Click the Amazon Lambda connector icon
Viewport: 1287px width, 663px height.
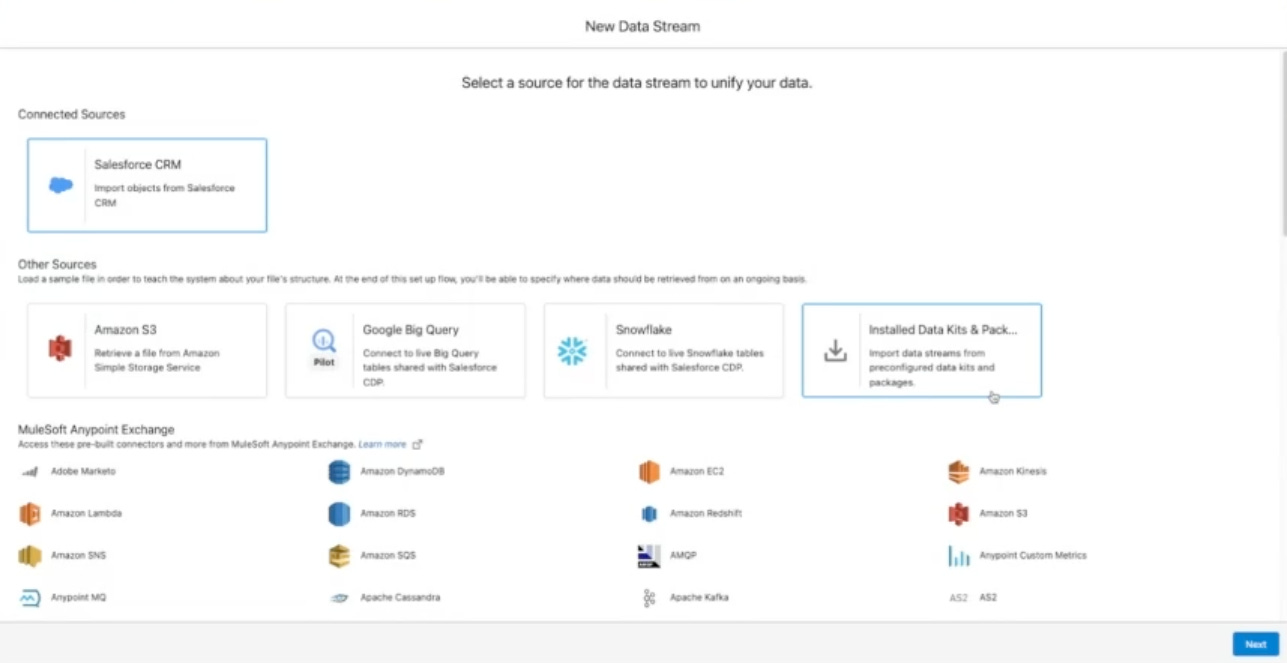[x=30, y=514]
